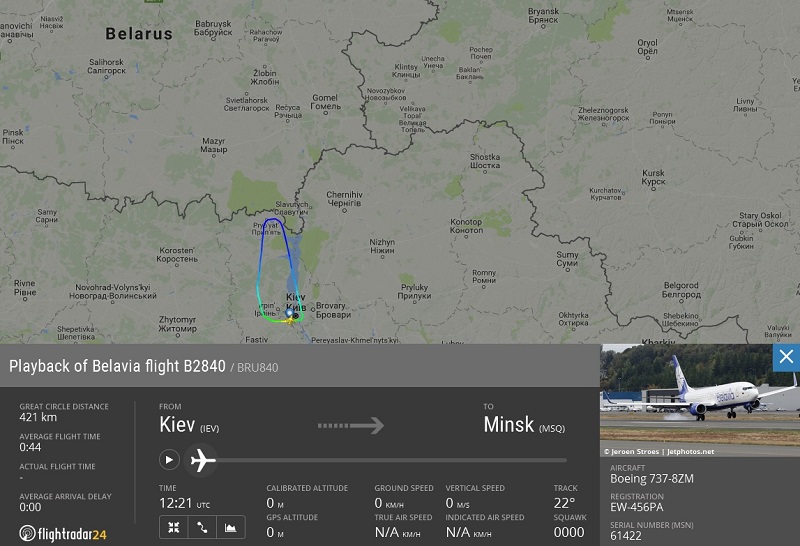800x546 pixels.
Task: Toggle the flight route path icon
Action: 202,527
